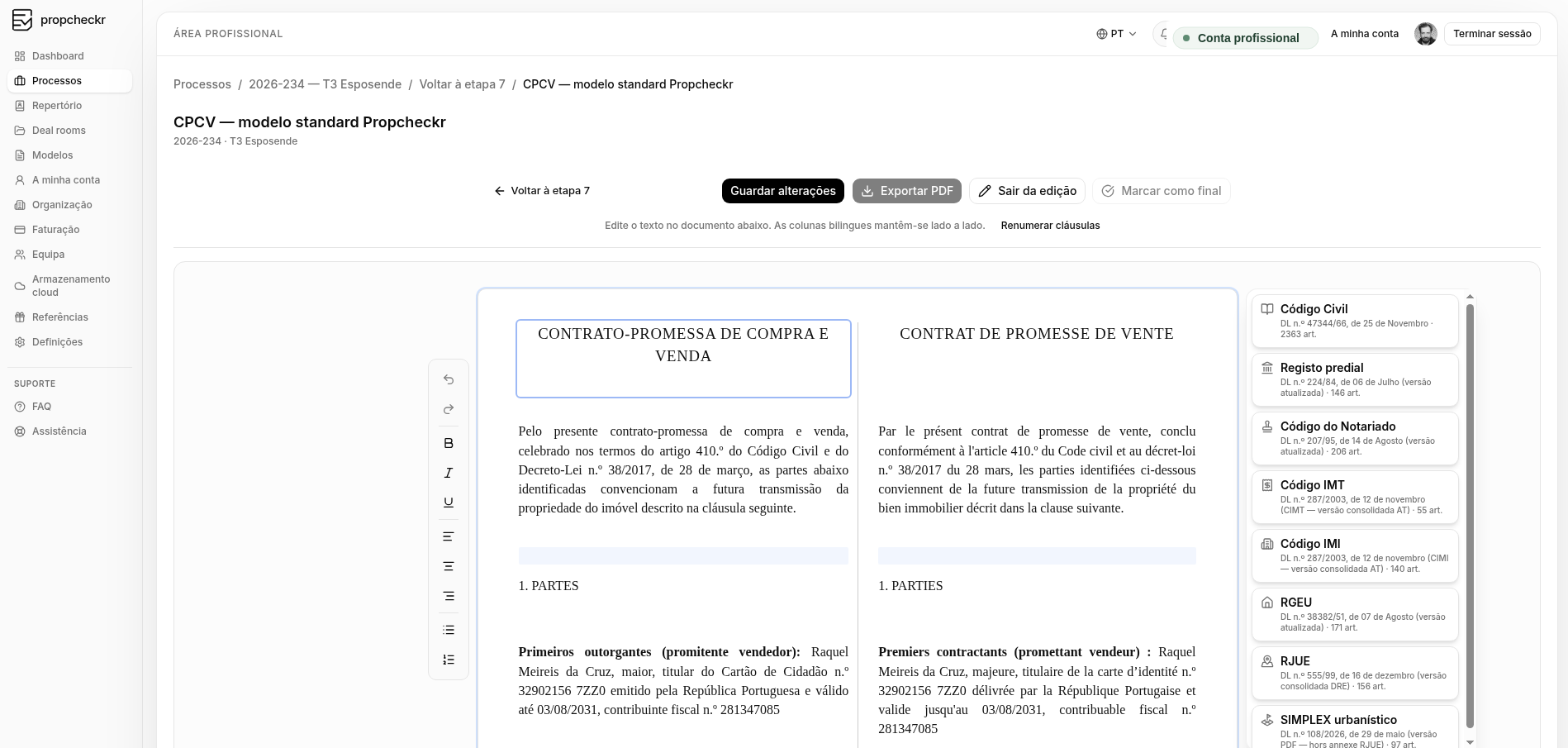
Task: Click paragraph starting 'Par le présent contrat'
Action: tap(1037, 469)
